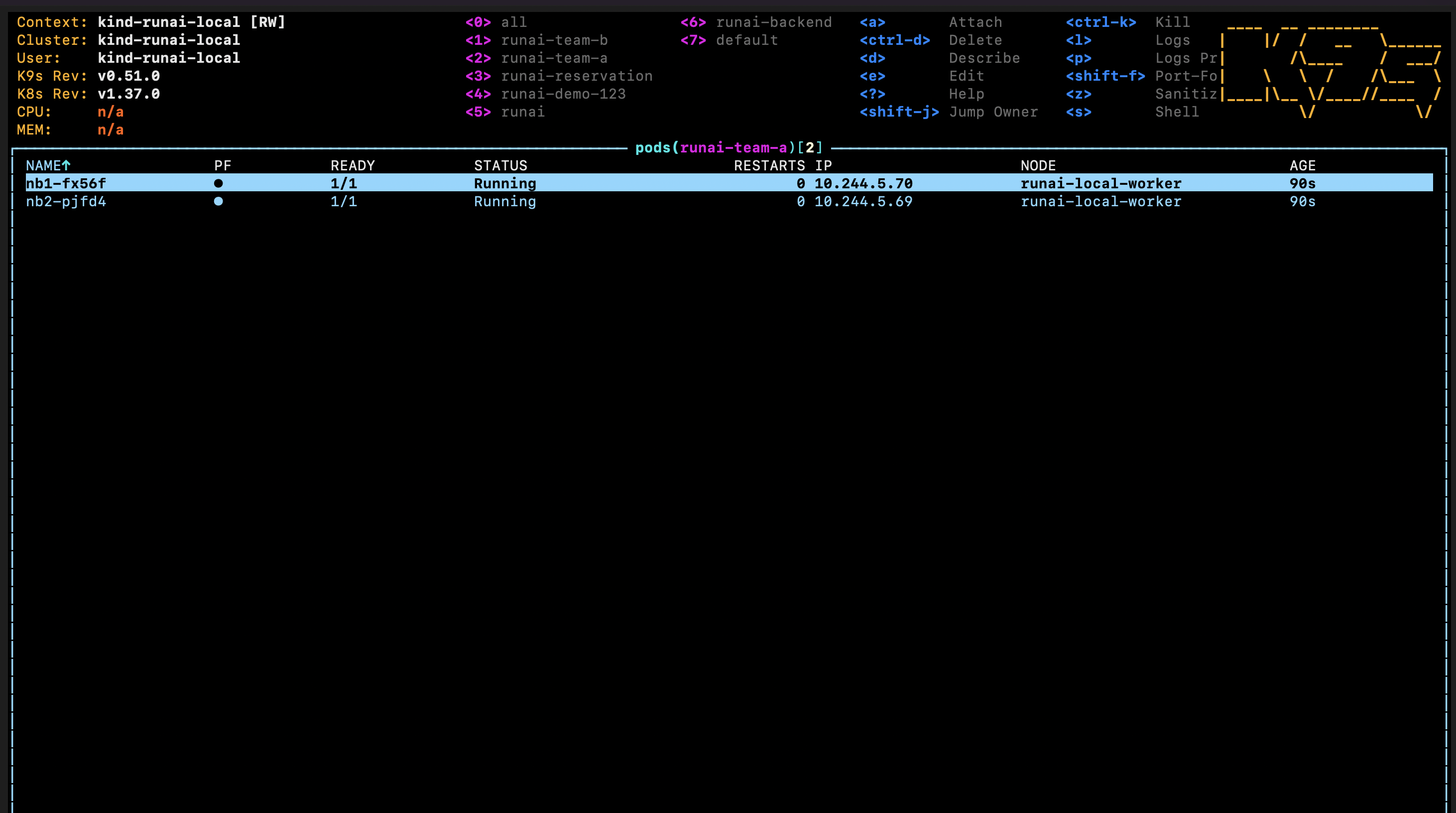Select the default namespace entry
Image resolution: width=1456 pixels, height=813 pixels.
[x=729, y=40]
